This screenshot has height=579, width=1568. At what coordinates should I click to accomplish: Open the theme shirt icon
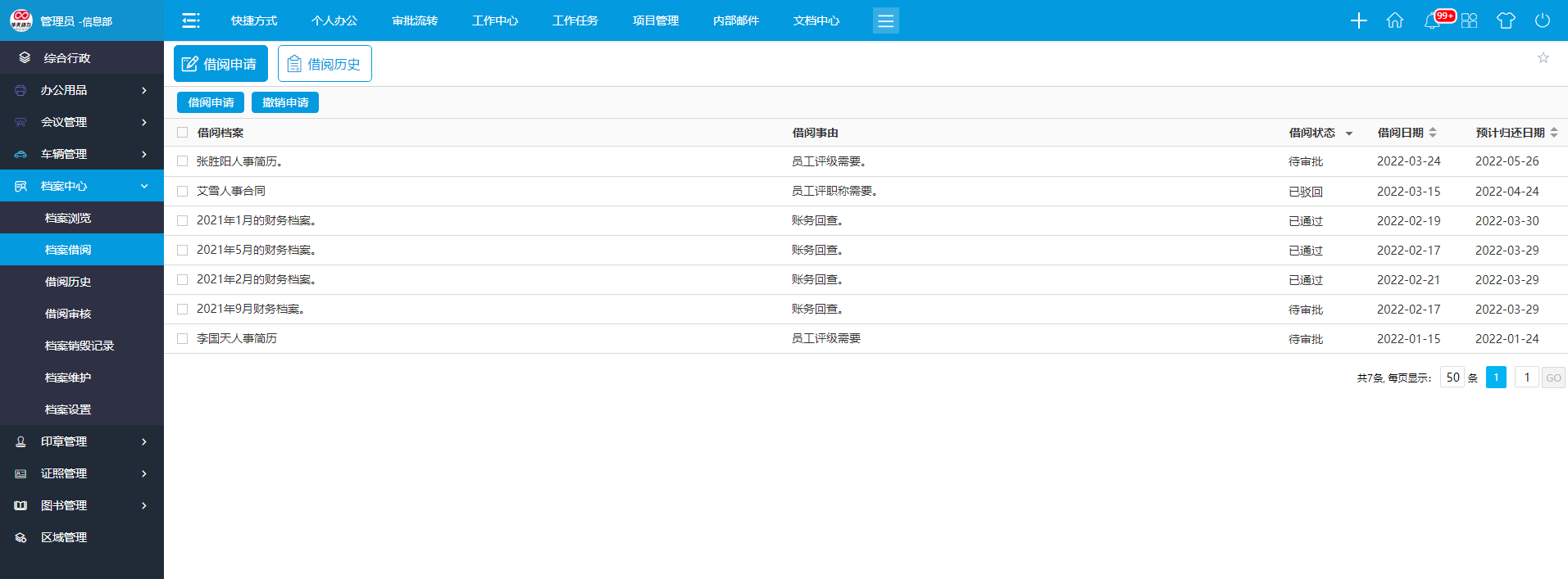[1506, 20]
